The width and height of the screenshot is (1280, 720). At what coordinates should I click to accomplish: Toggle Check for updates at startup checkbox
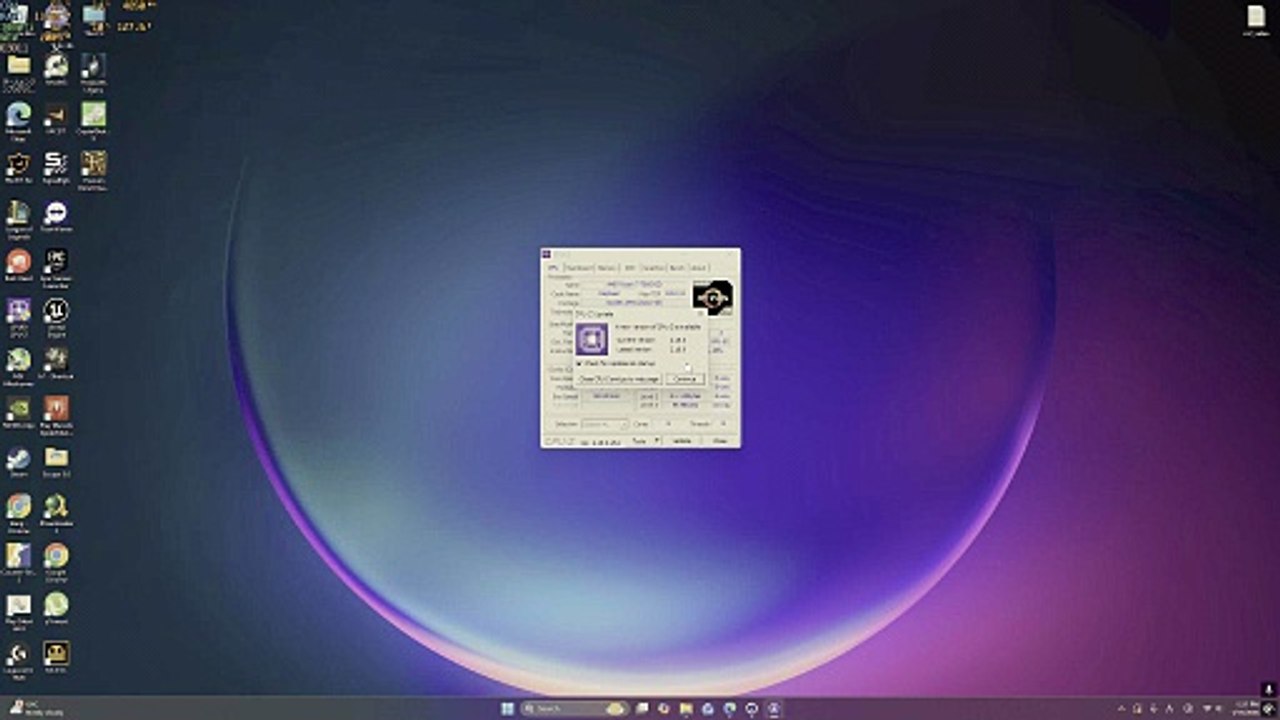click(579, 363)
